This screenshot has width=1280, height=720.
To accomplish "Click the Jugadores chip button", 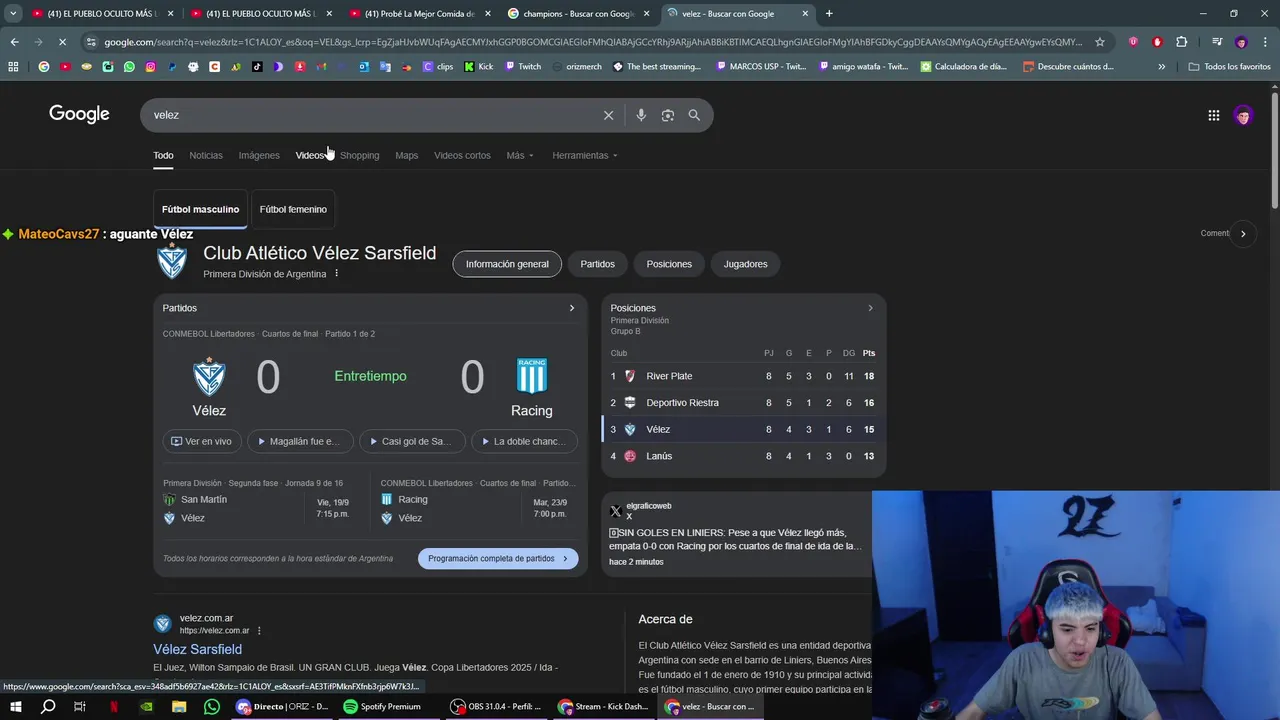I will coord(746,264).
